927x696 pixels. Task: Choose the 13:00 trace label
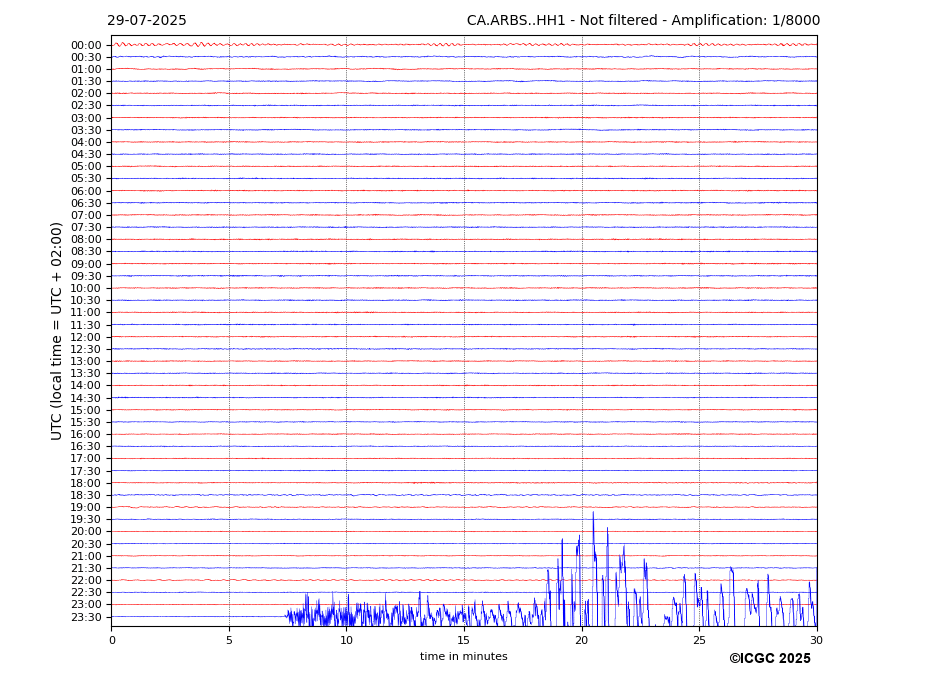click(86, 361)
